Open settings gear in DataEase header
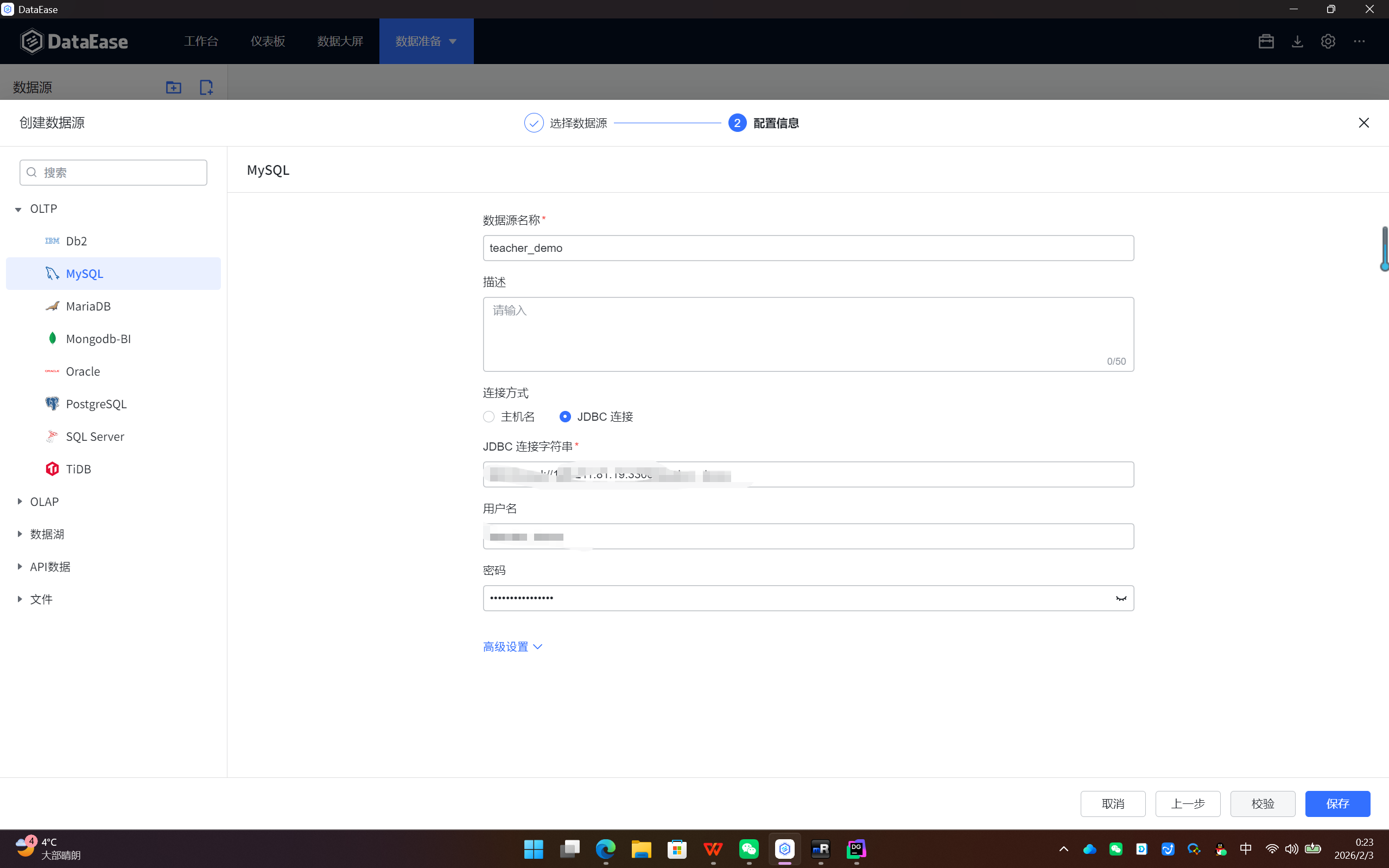This screenshot has width=1389, height=868. [1328, 41]
